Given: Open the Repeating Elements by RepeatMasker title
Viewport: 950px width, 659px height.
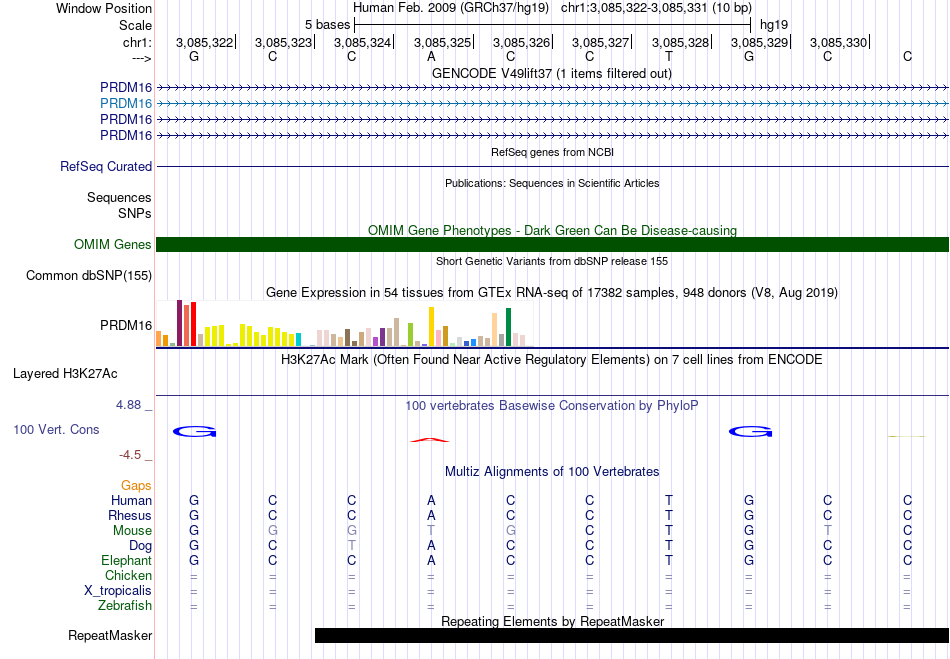Looking at the screenshot, I should pos(553,621).
